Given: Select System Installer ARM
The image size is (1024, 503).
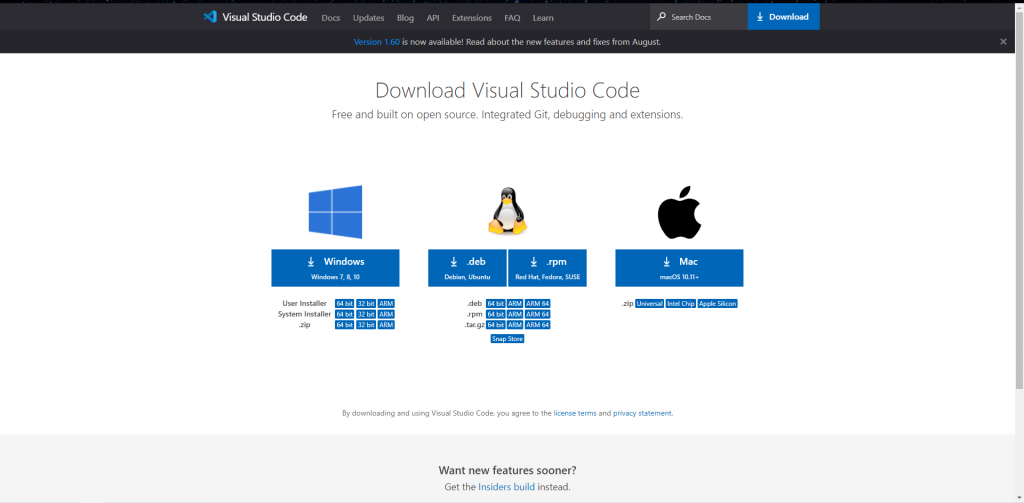Looking at the screenshot, I should pos(386,314).
